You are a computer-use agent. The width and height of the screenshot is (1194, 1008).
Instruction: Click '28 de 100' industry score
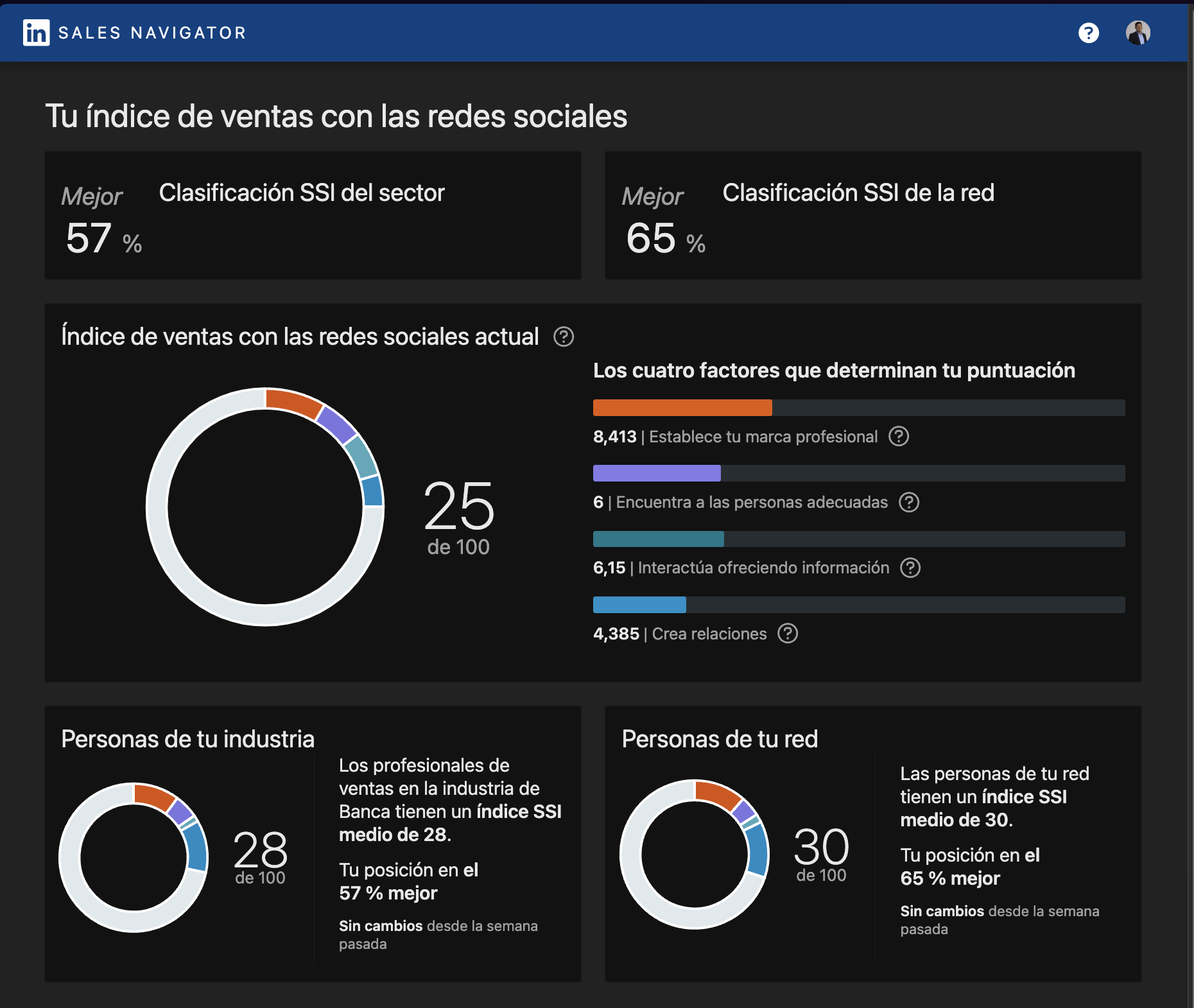[260, 857]
